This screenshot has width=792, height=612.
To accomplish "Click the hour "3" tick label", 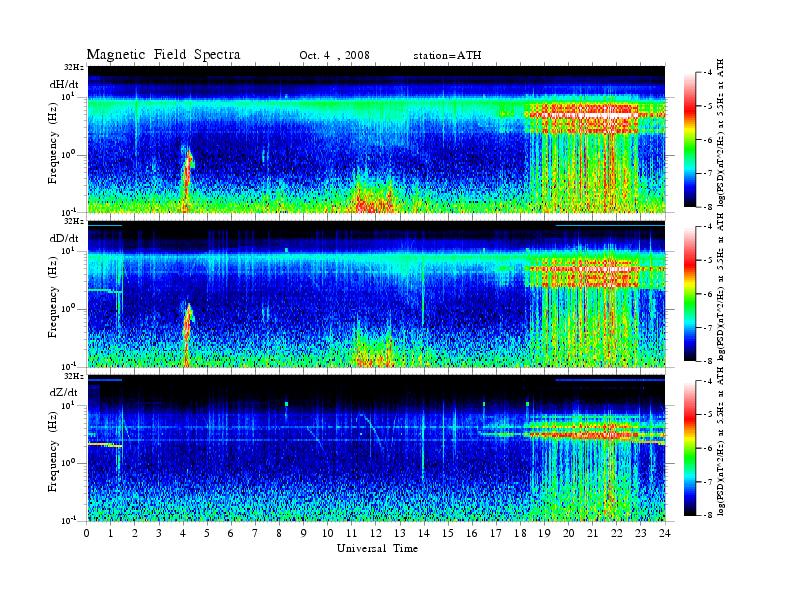I will [x=159, y=534].
